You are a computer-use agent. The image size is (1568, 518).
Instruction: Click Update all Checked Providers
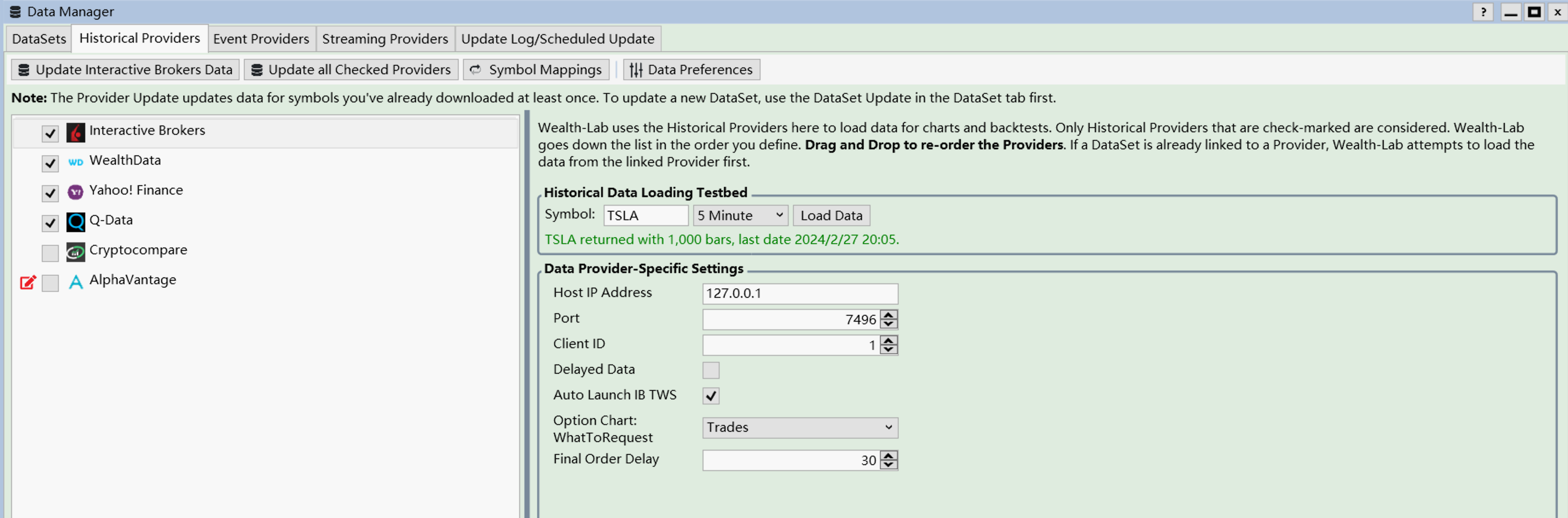(x=350, y=69)
